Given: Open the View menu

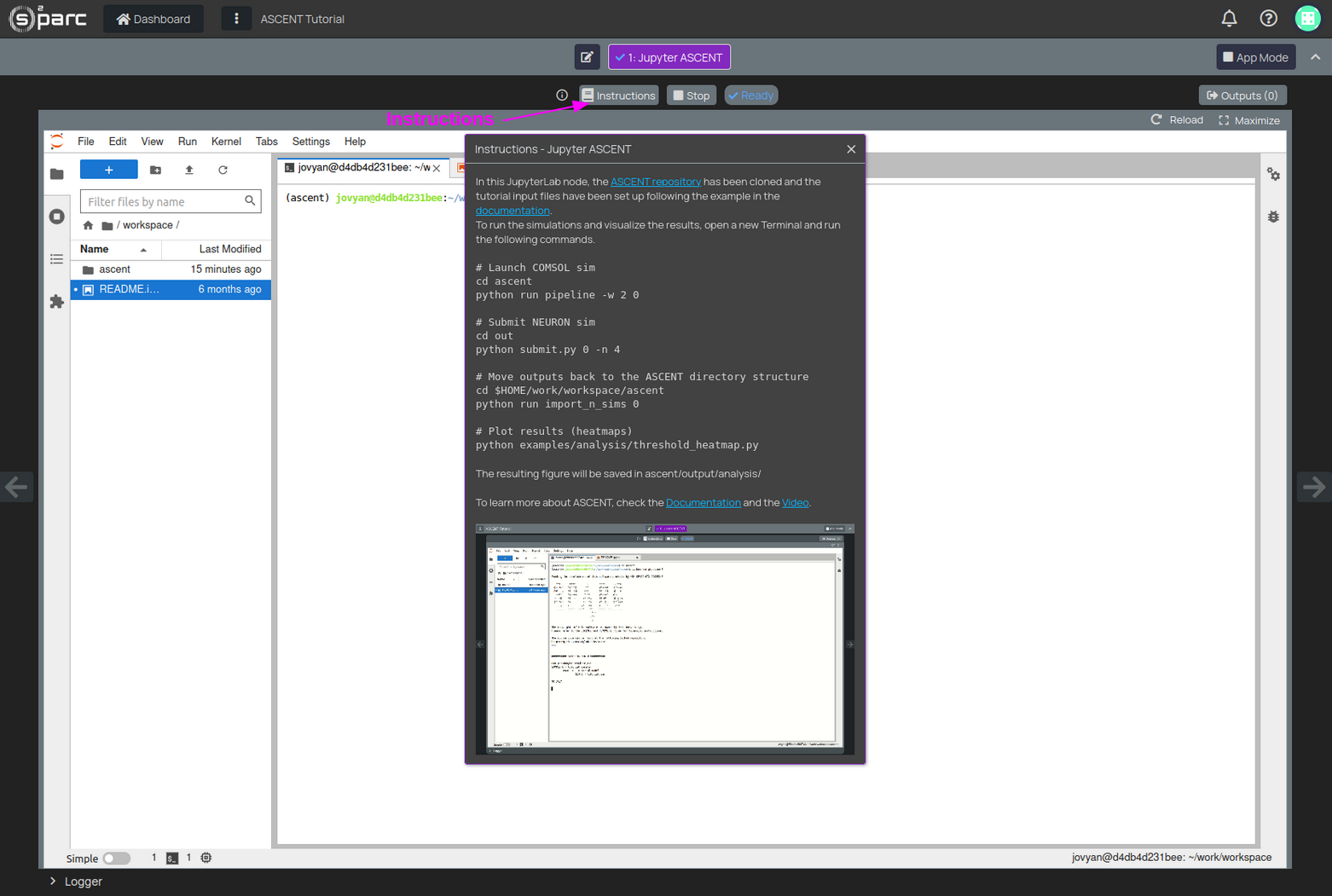Looking at the screenshot, I should [152, 142].
